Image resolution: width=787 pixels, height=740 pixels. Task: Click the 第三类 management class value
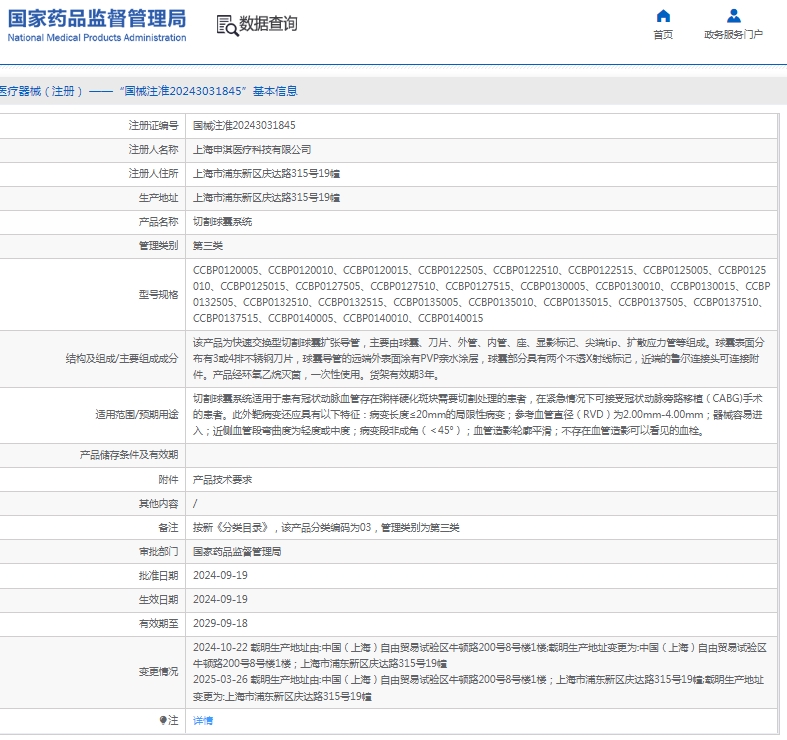(x=208, y=246)
